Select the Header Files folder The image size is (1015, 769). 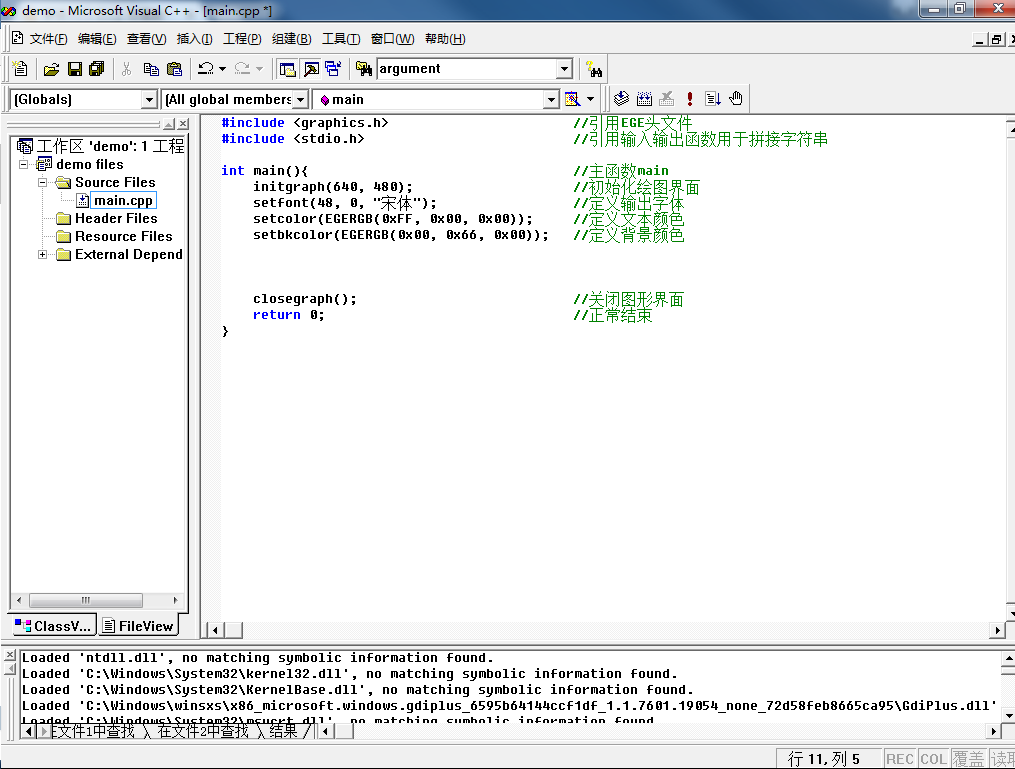coord(116,219)
